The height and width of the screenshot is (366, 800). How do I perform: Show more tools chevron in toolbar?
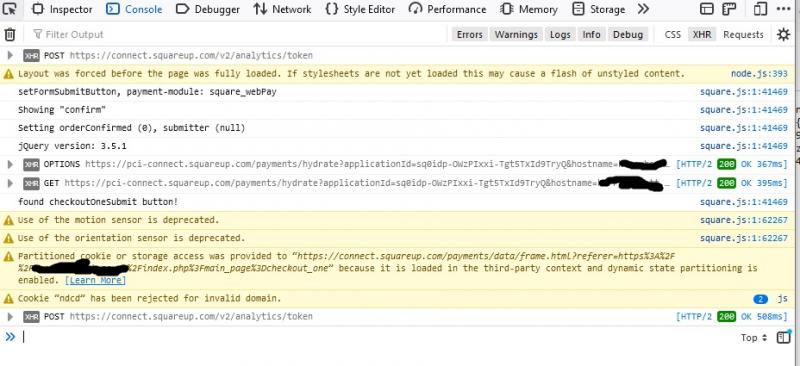pos(643,9)
